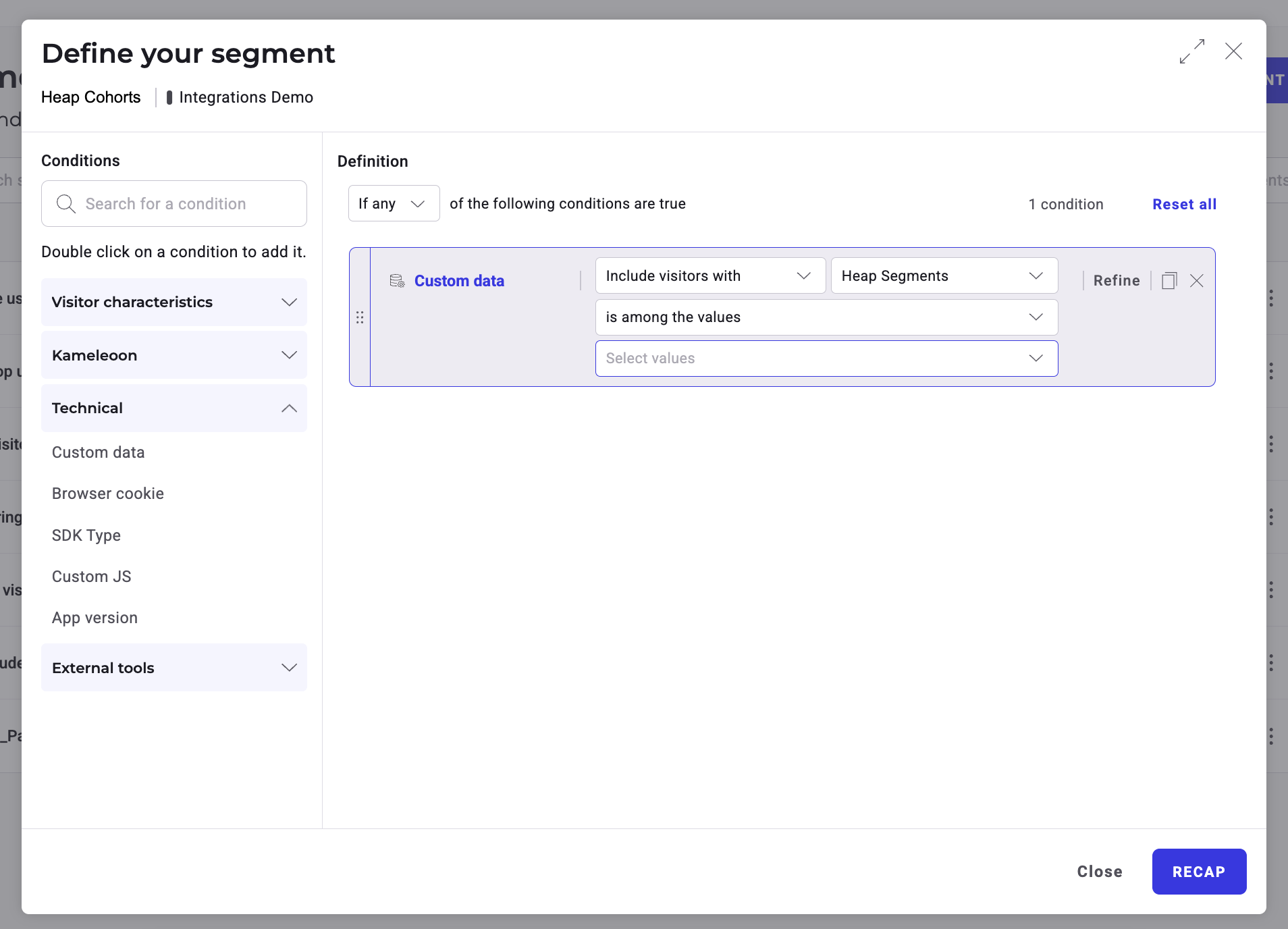
Task: Open the If any dropdown
Action: [394, 203]
